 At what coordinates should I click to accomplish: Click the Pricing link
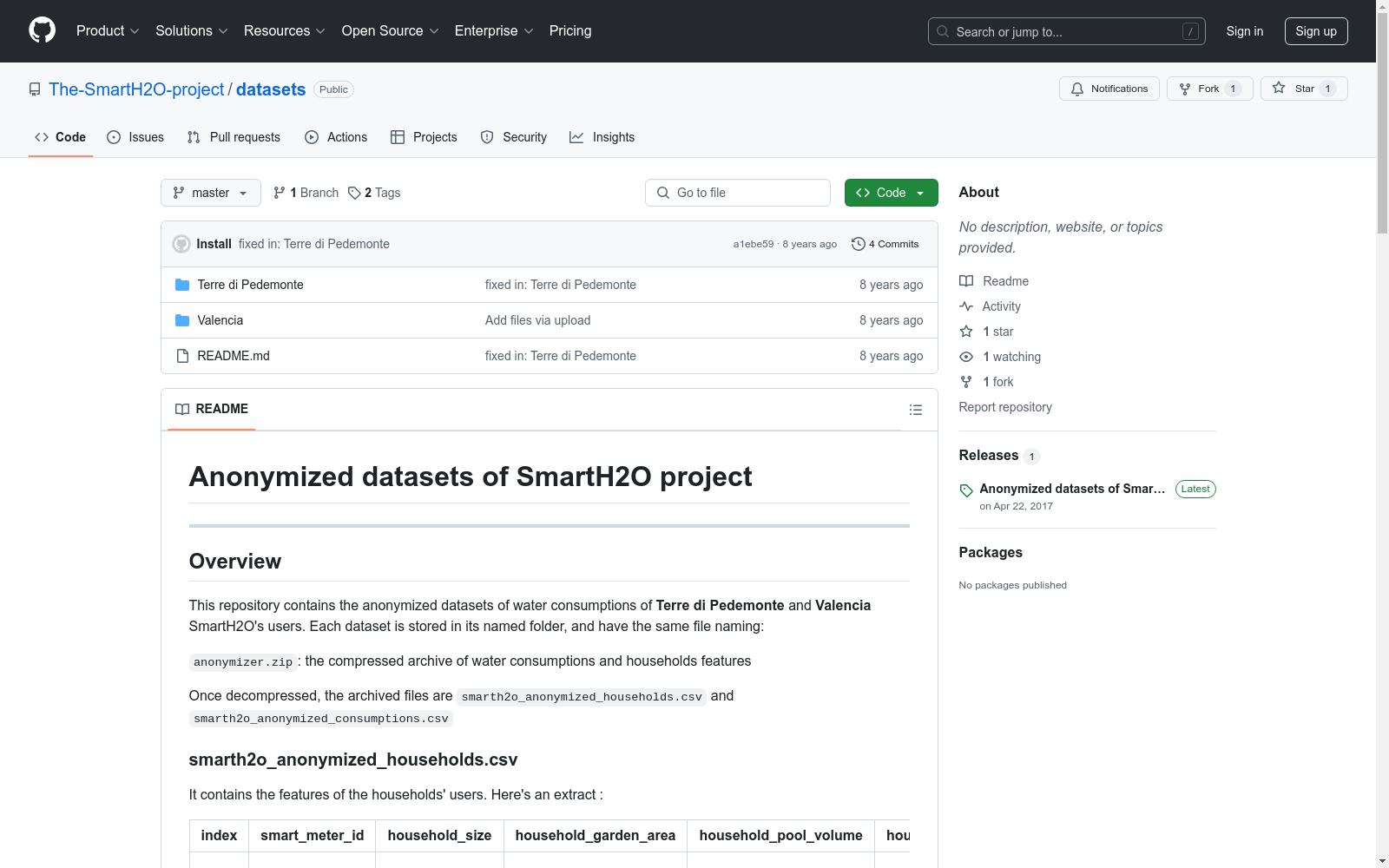[570, 30]
